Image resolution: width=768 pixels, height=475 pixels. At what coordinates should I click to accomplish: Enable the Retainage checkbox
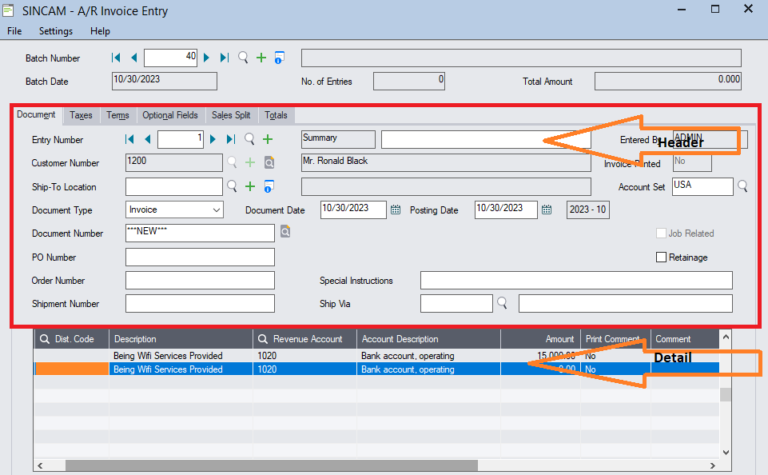coord(661,257)
